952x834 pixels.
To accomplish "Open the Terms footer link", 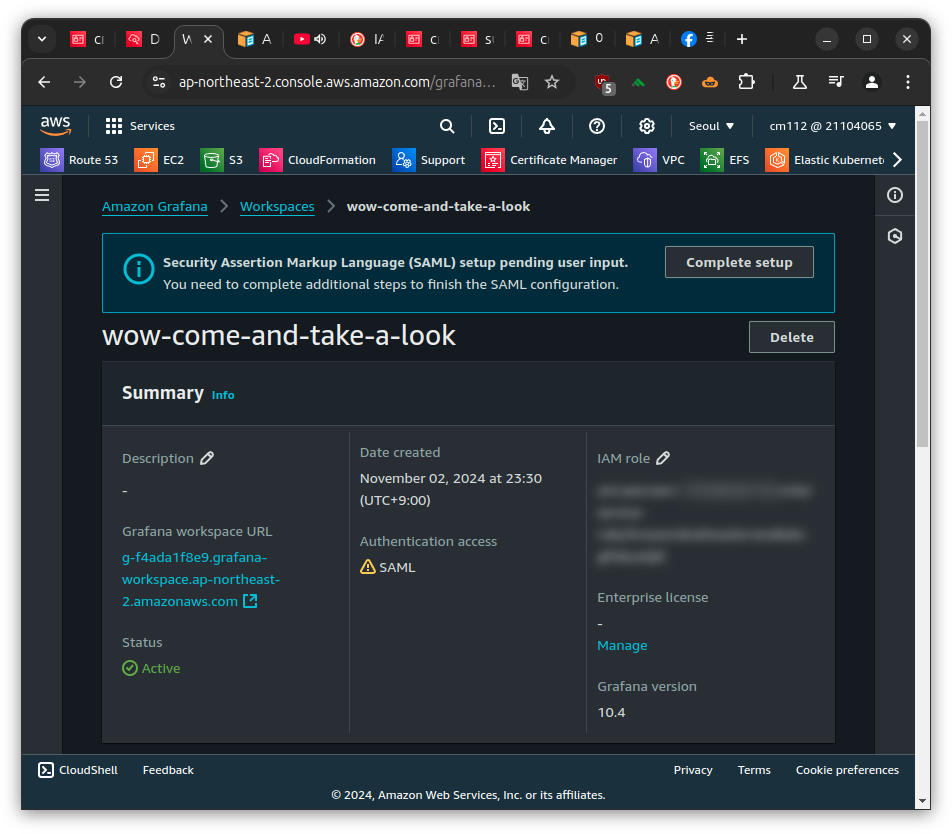I will pyautogui.click(x=754, y=770).
